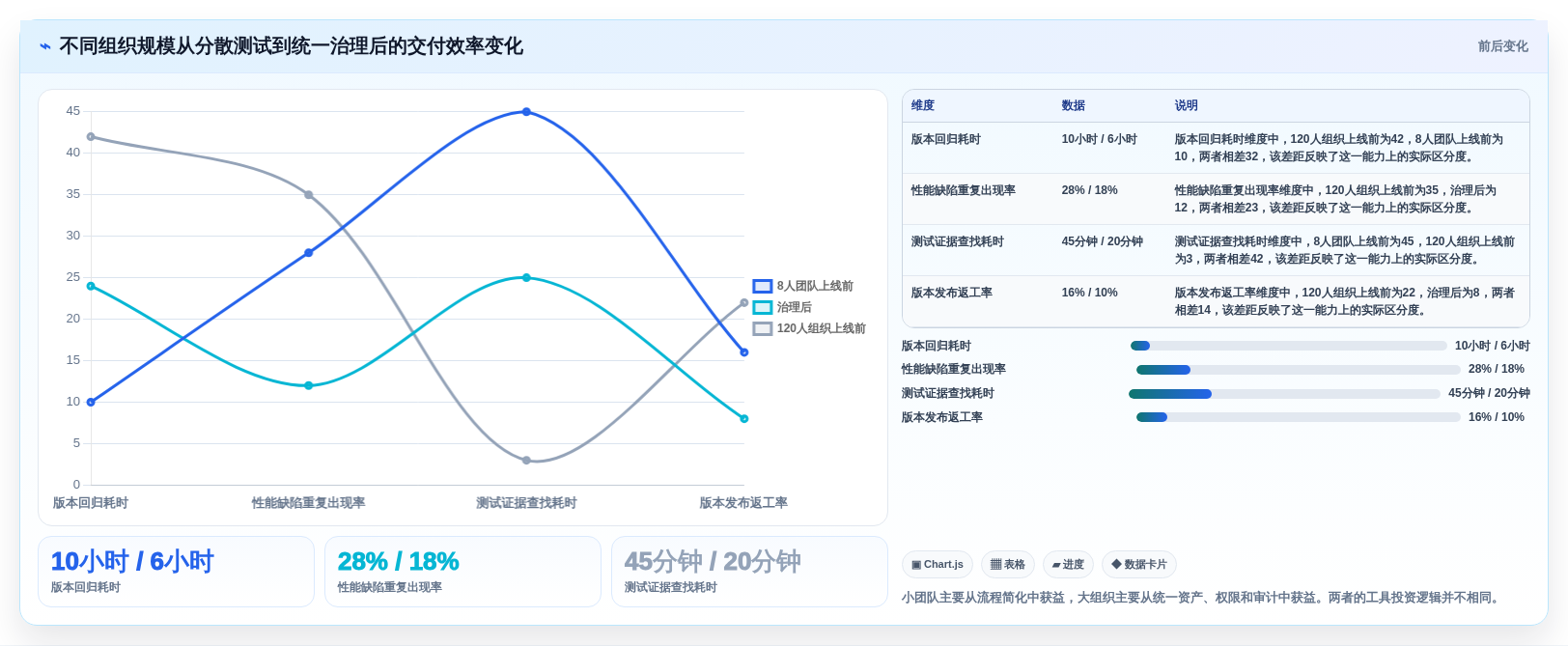Open the 45分钟 / 20分钟 stat card
Viewport: 1568px width, 646px height.
749,572
